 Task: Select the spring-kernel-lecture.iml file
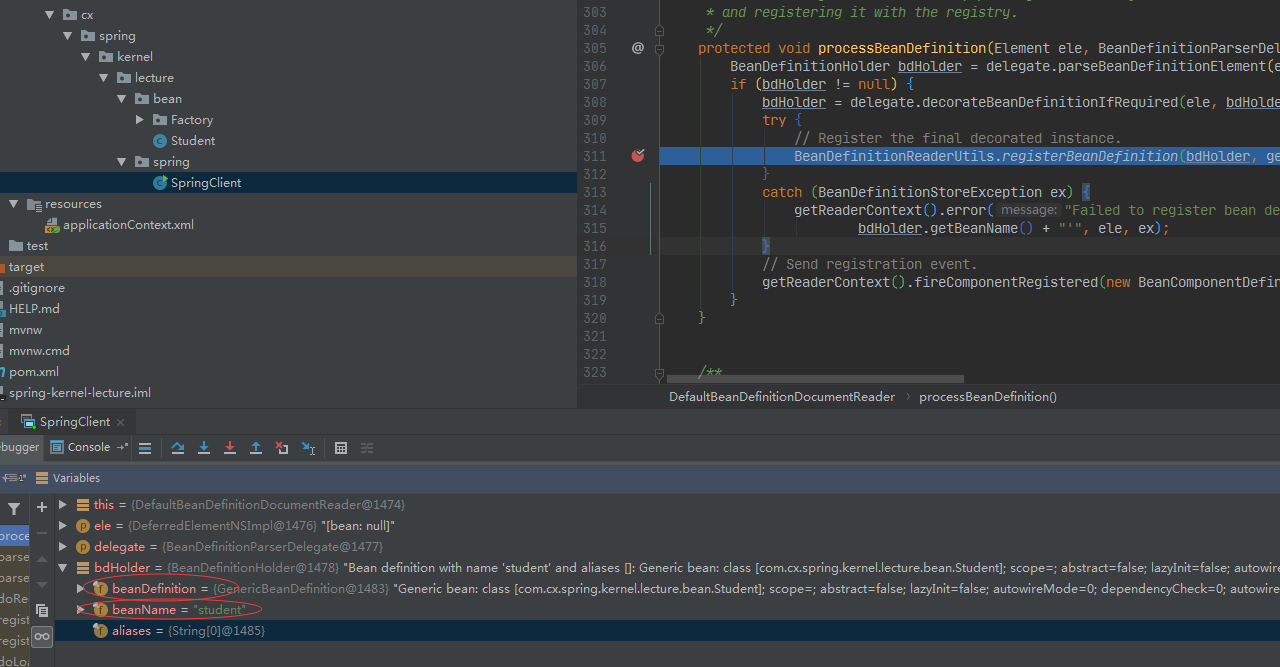(x=76, y=393)
